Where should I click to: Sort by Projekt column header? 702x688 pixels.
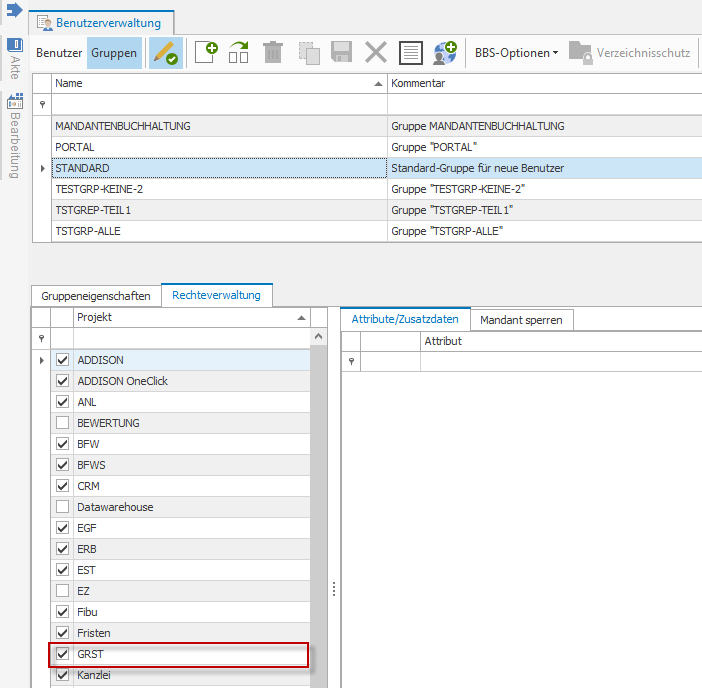(x=192, y=317)
